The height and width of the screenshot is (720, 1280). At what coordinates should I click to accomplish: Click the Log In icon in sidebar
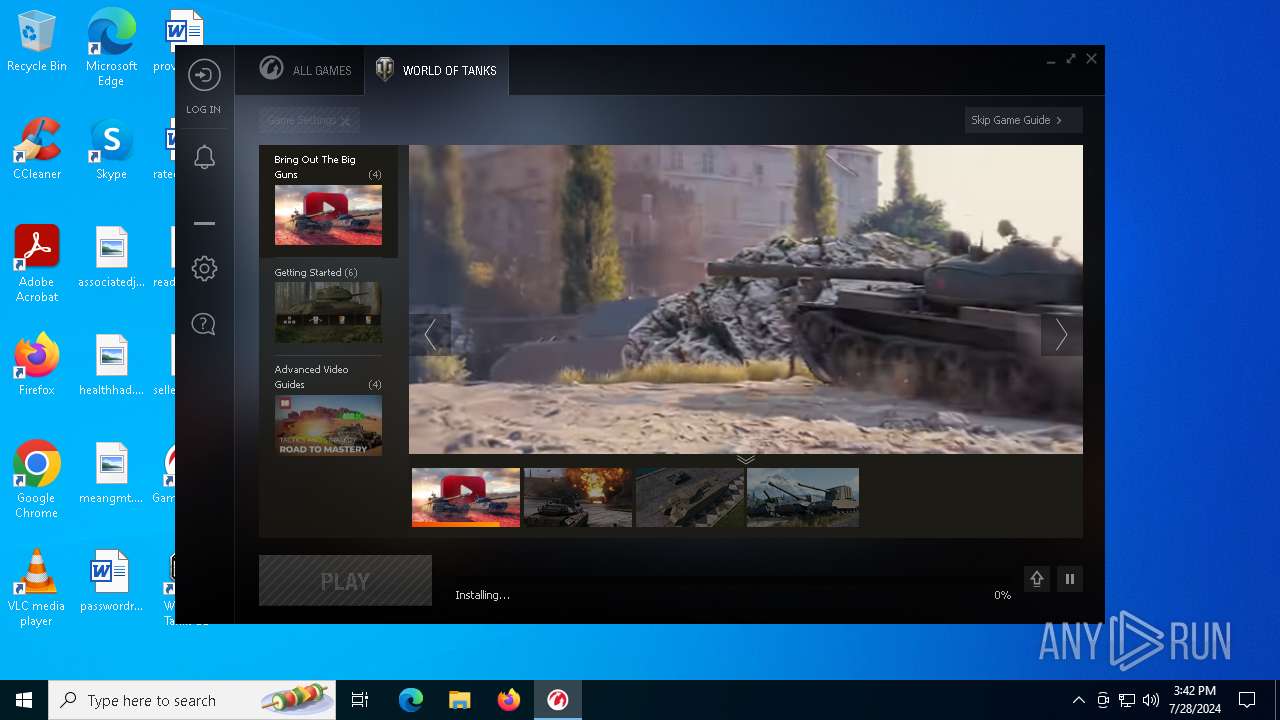pyautogui.click(x=204, y=76)
